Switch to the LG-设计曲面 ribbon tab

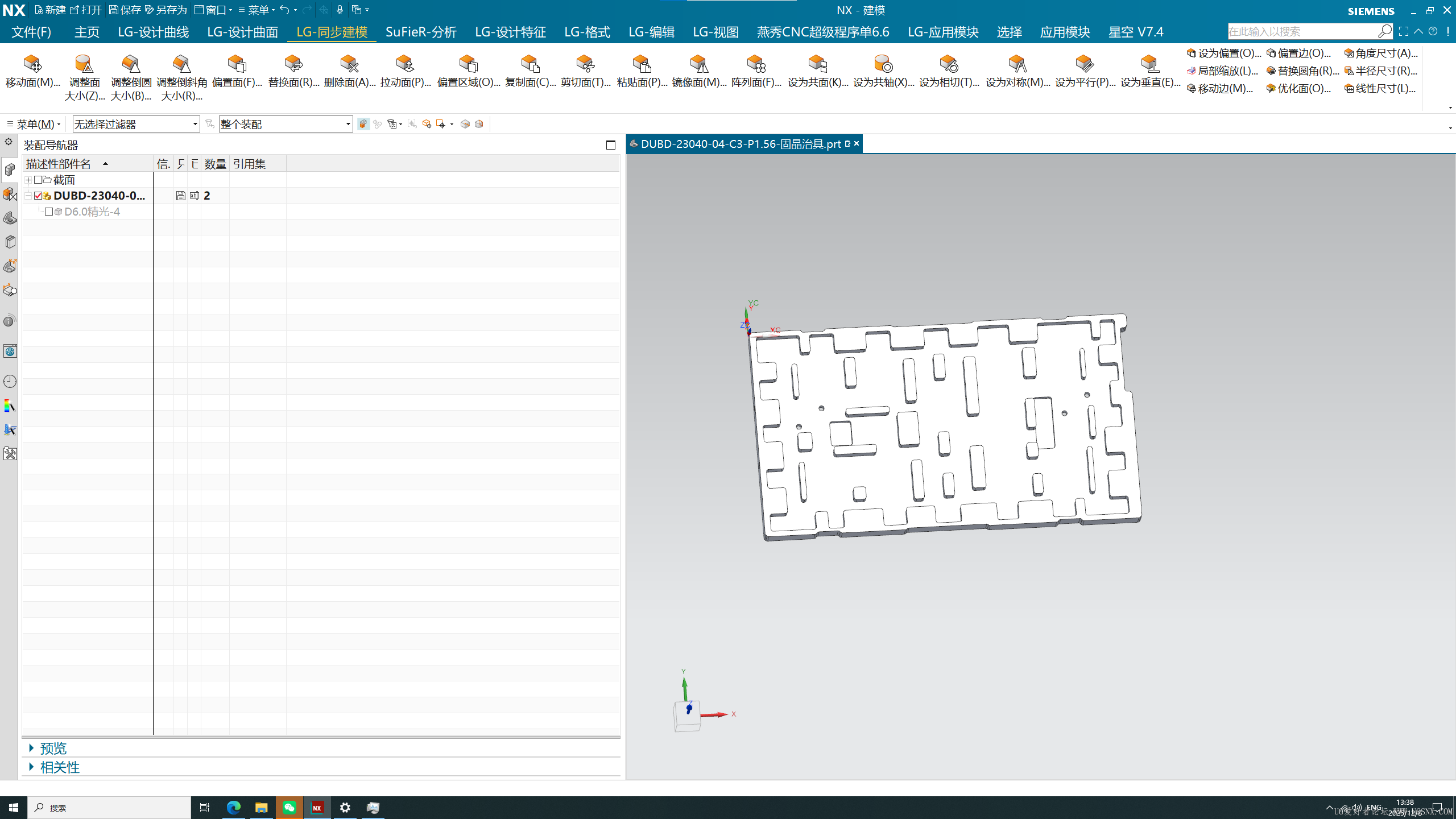pos(242,32)
